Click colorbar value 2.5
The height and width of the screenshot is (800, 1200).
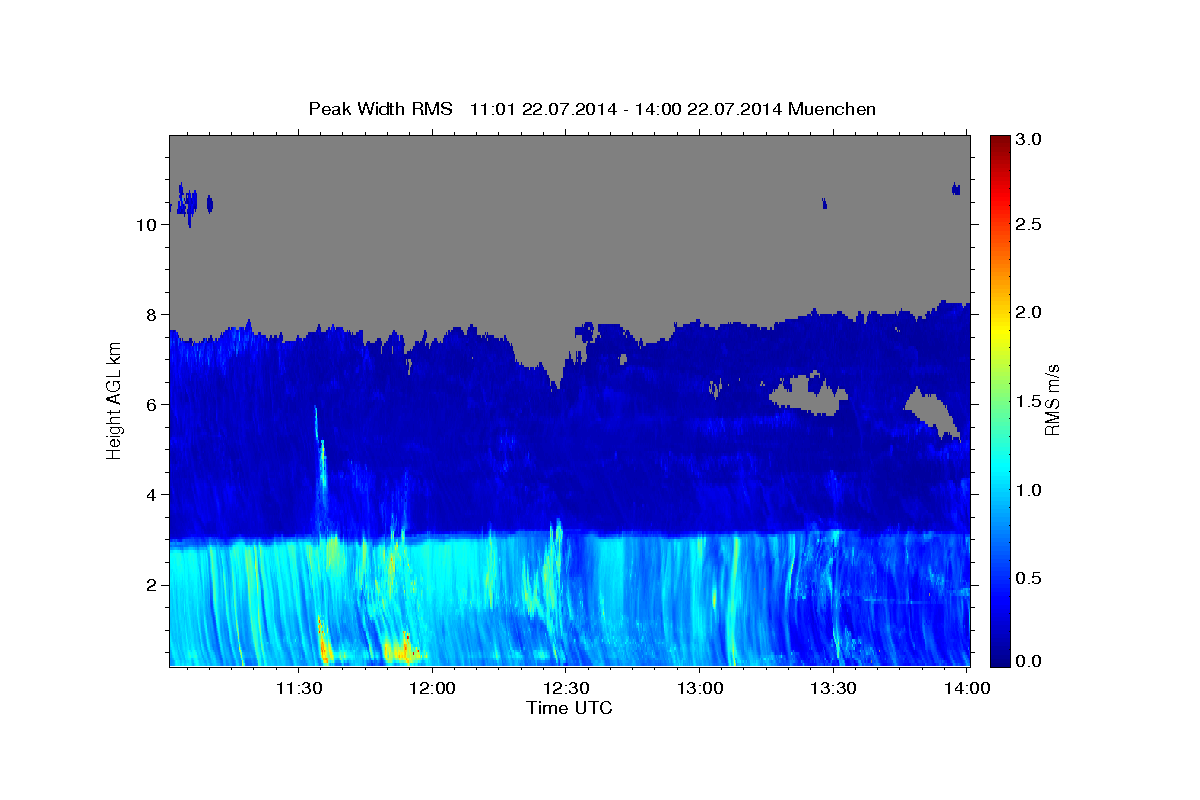pos(1030,225)
